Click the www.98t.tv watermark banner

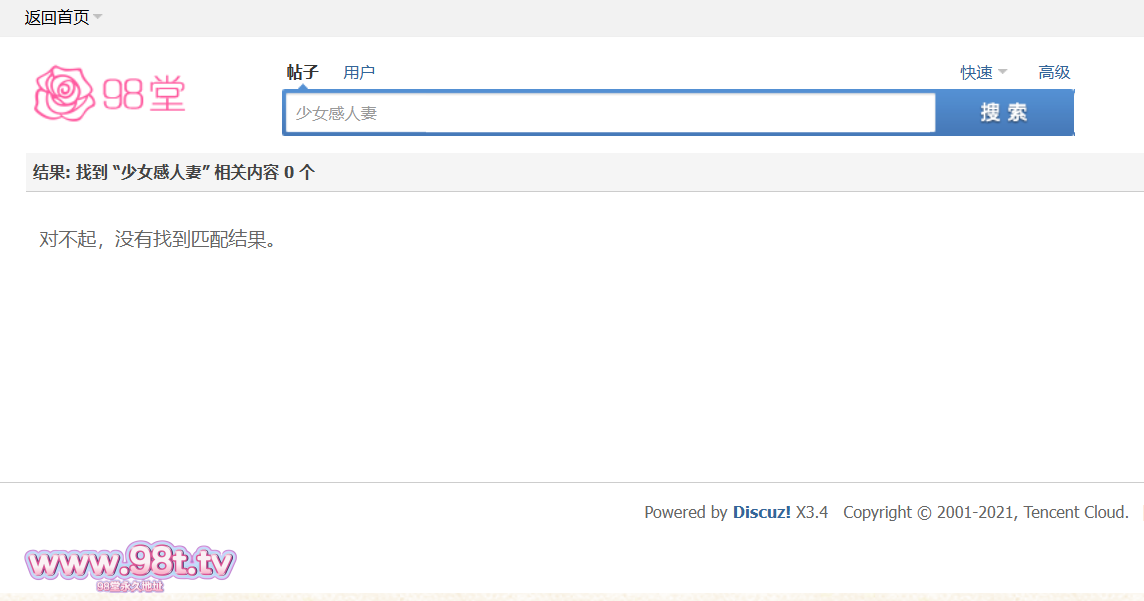click(x=130, y=563)
